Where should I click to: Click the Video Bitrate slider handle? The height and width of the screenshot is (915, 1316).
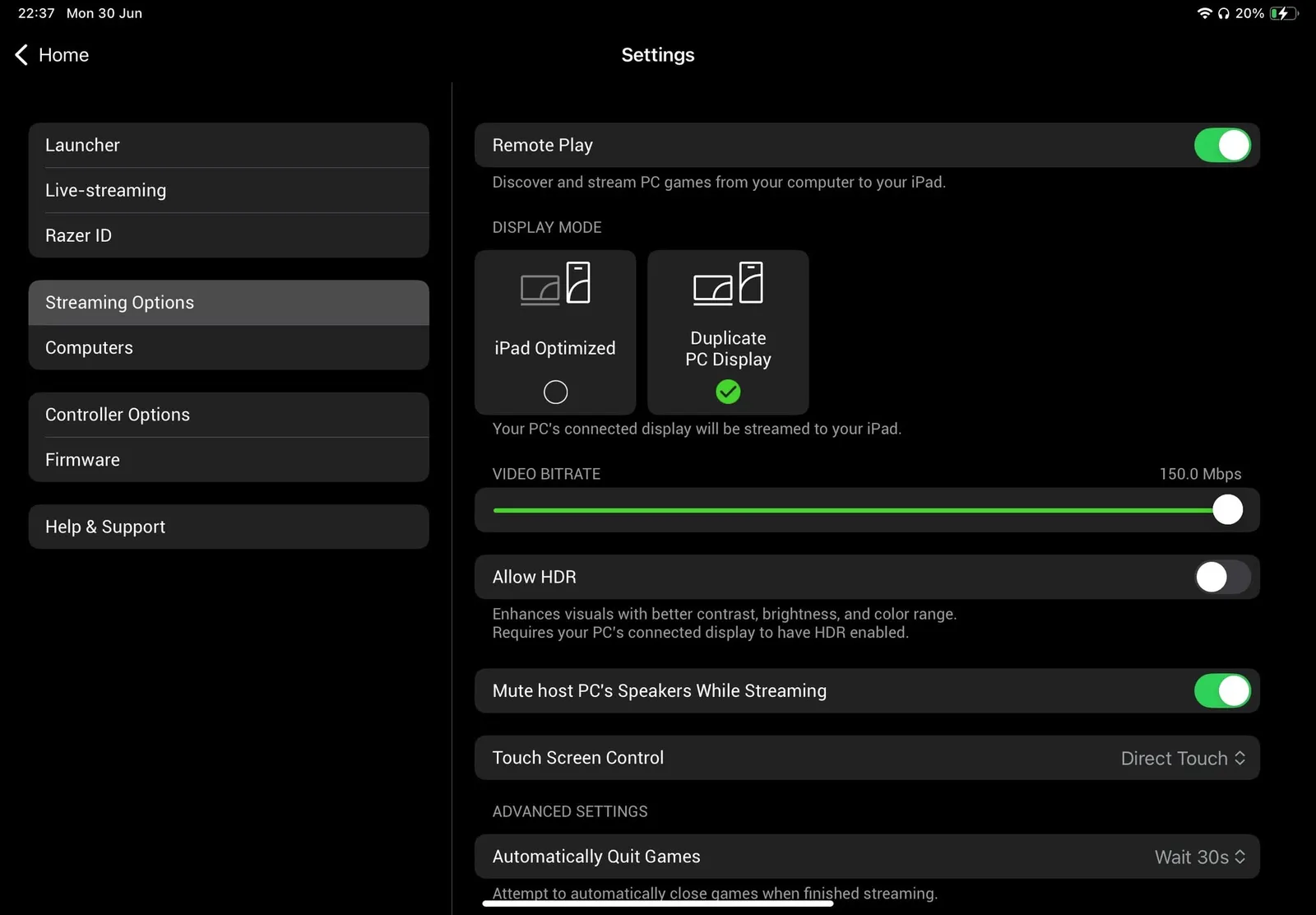click(1227, 510)
